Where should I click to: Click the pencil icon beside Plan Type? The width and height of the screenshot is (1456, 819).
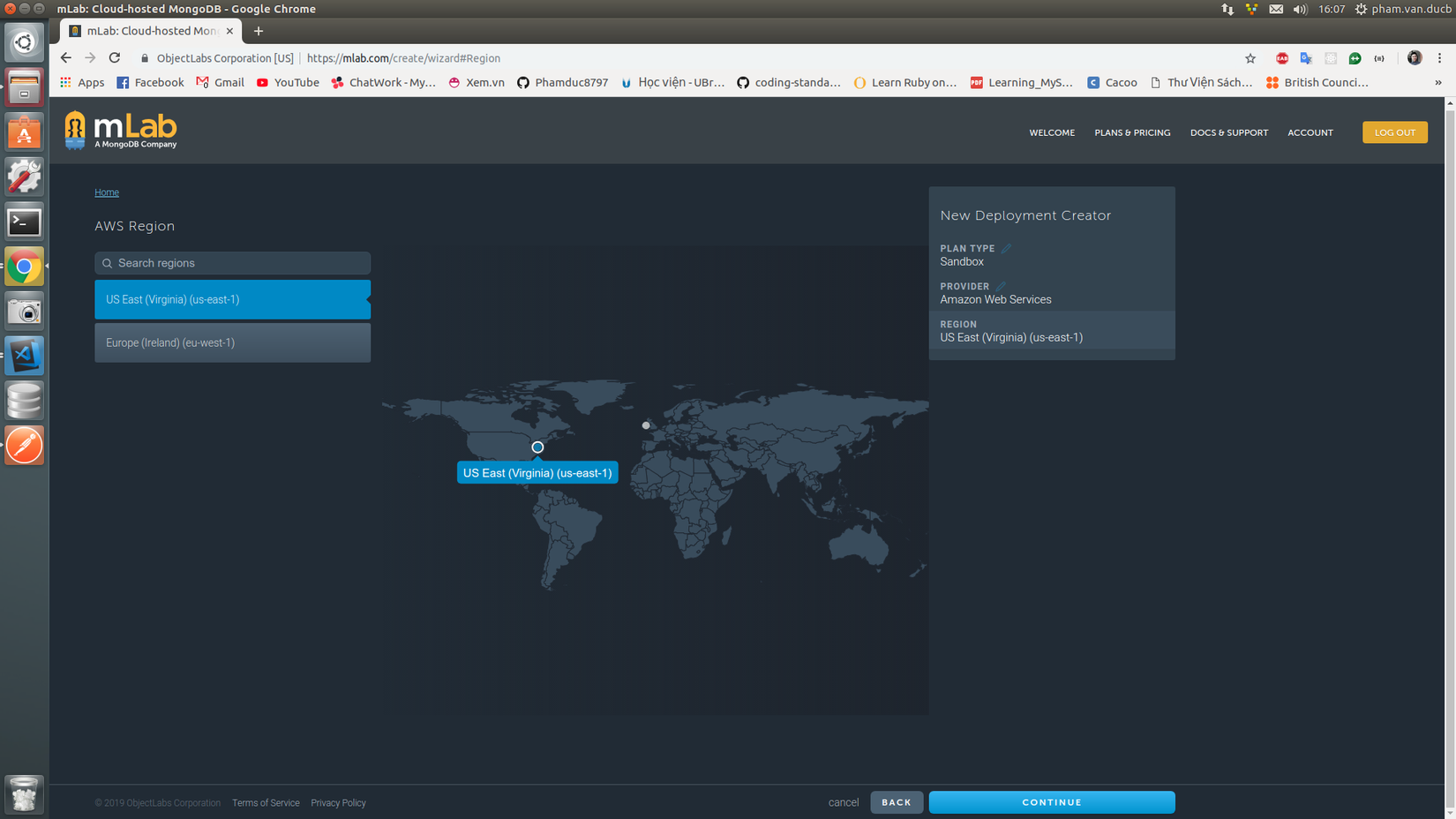[x=1006, y=249]
